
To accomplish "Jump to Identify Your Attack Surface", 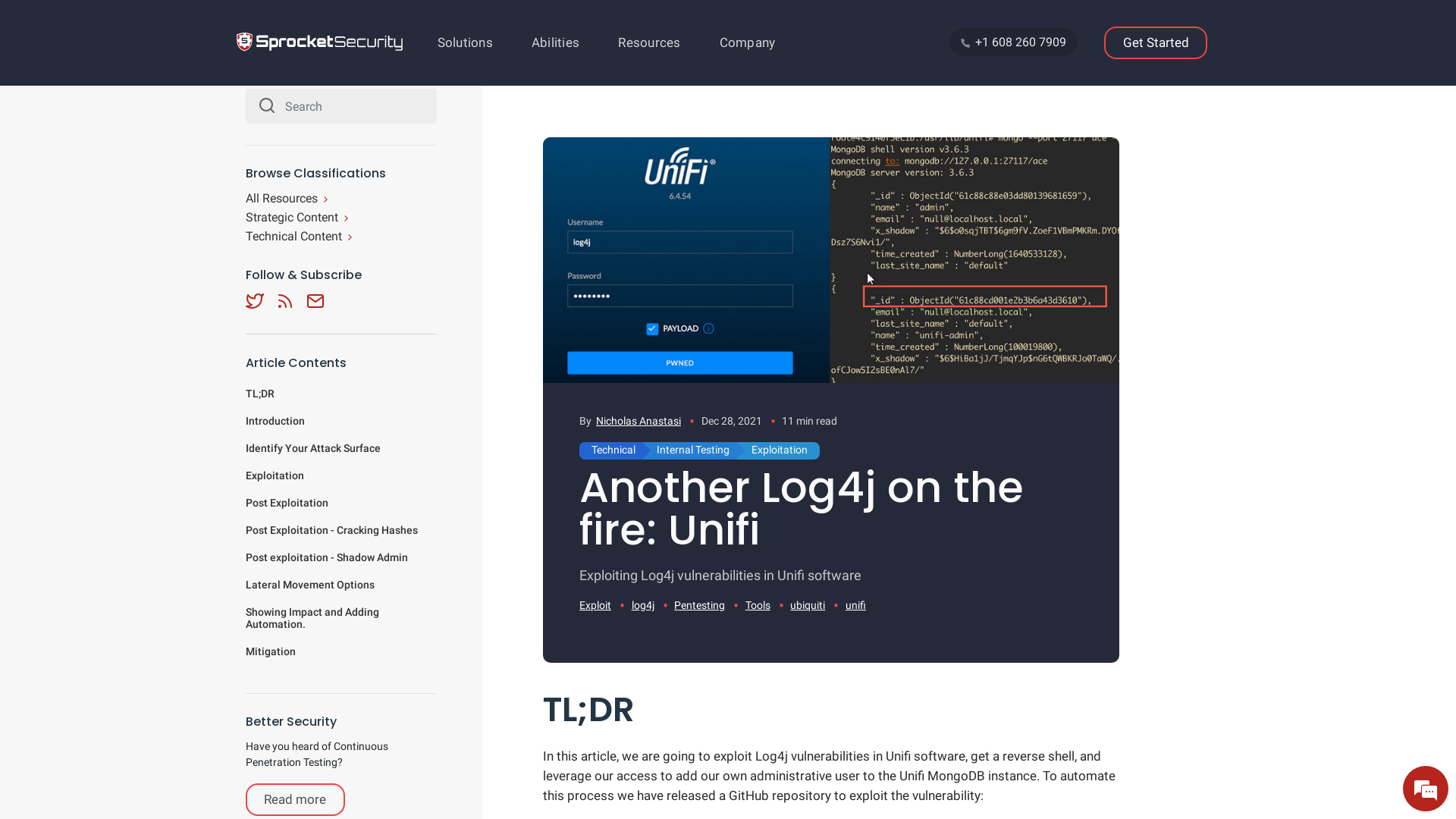I will click(x=313, y=448).
